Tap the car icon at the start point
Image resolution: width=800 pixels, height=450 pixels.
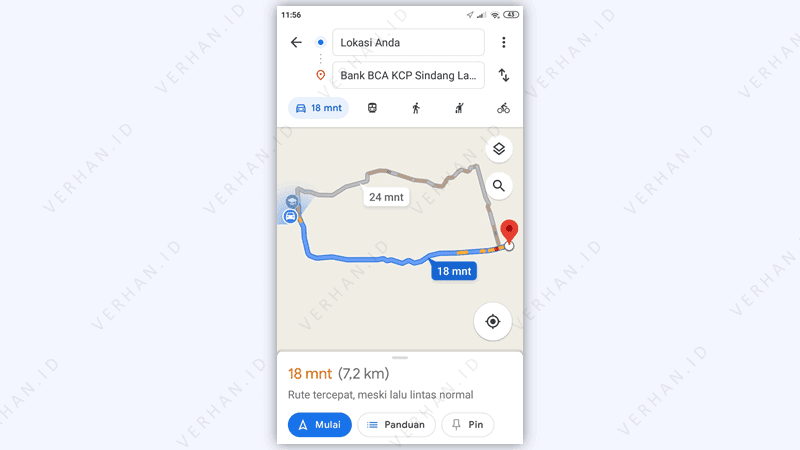[x=290, y=216]
